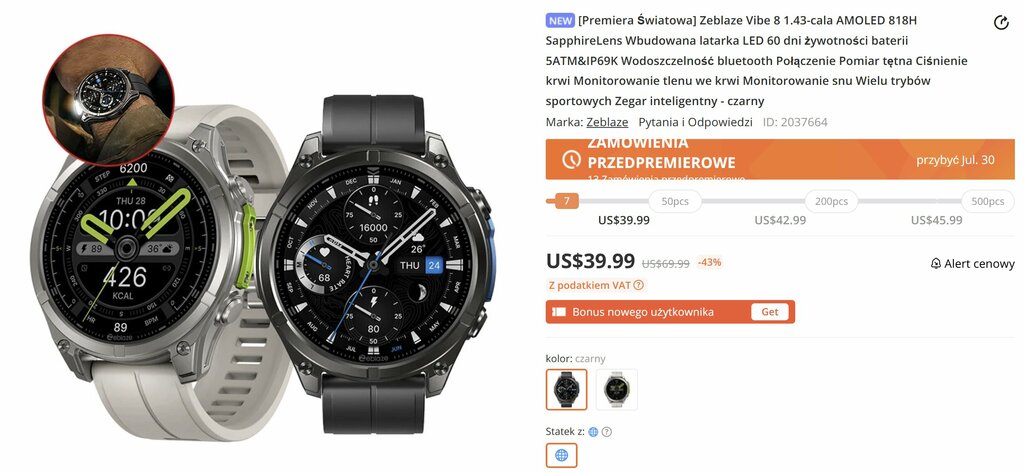Click the share icon beside product title

(x=1000, y=23)
